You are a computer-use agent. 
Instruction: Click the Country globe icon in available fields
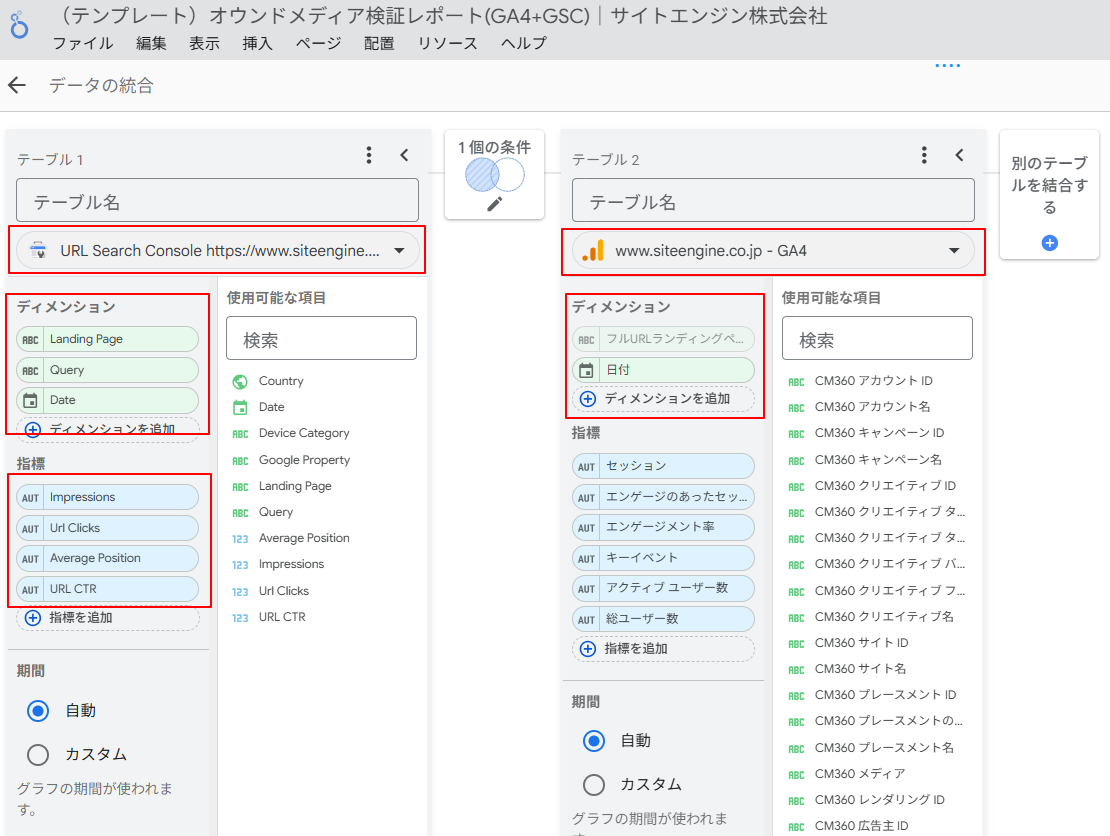(241, 382)
